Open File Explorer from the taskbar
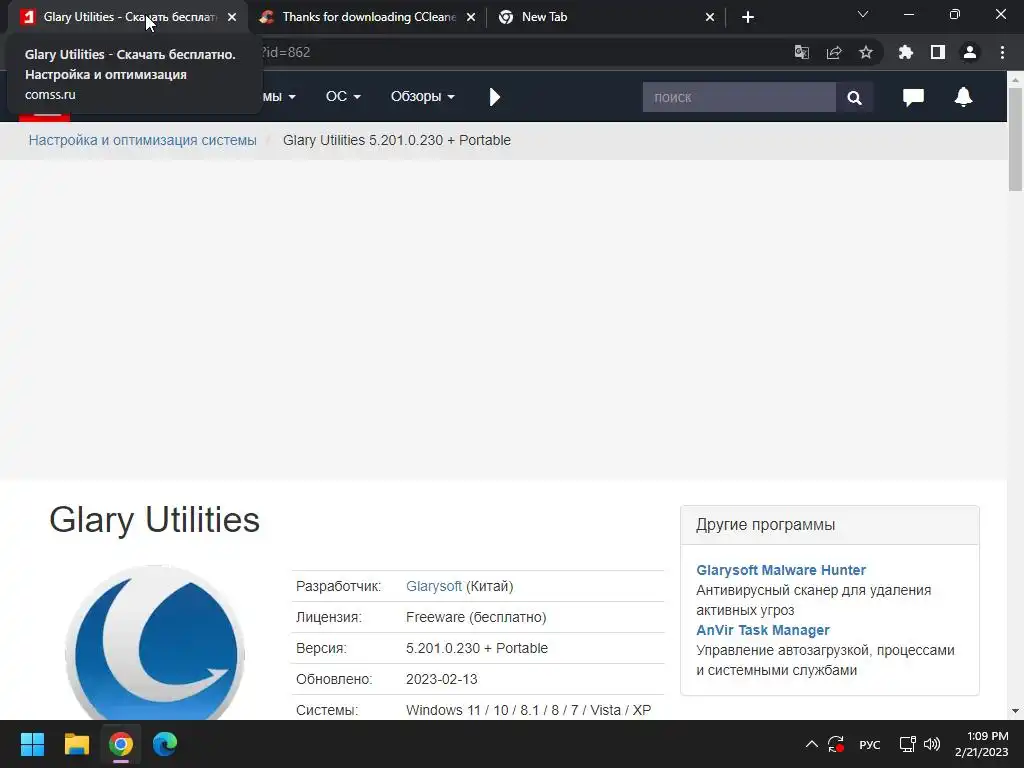The image size is (1024, 768). [76, 744]
